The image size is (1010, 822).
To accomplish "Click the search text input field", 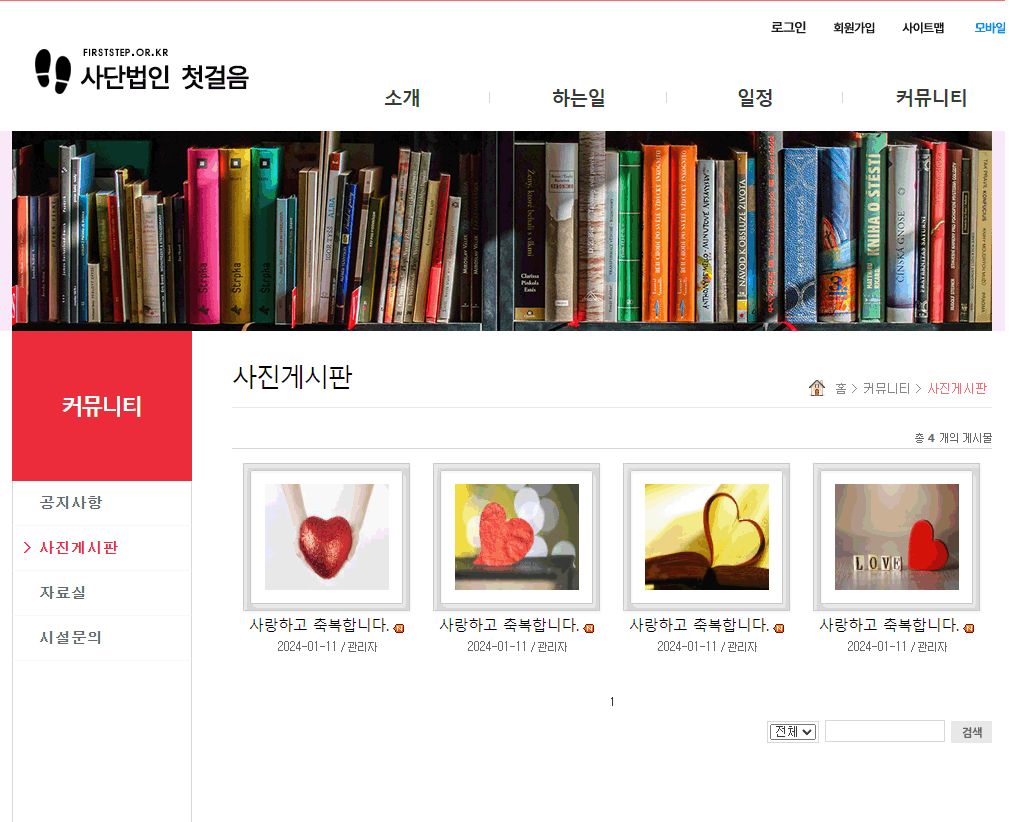I will coord(884,731).
